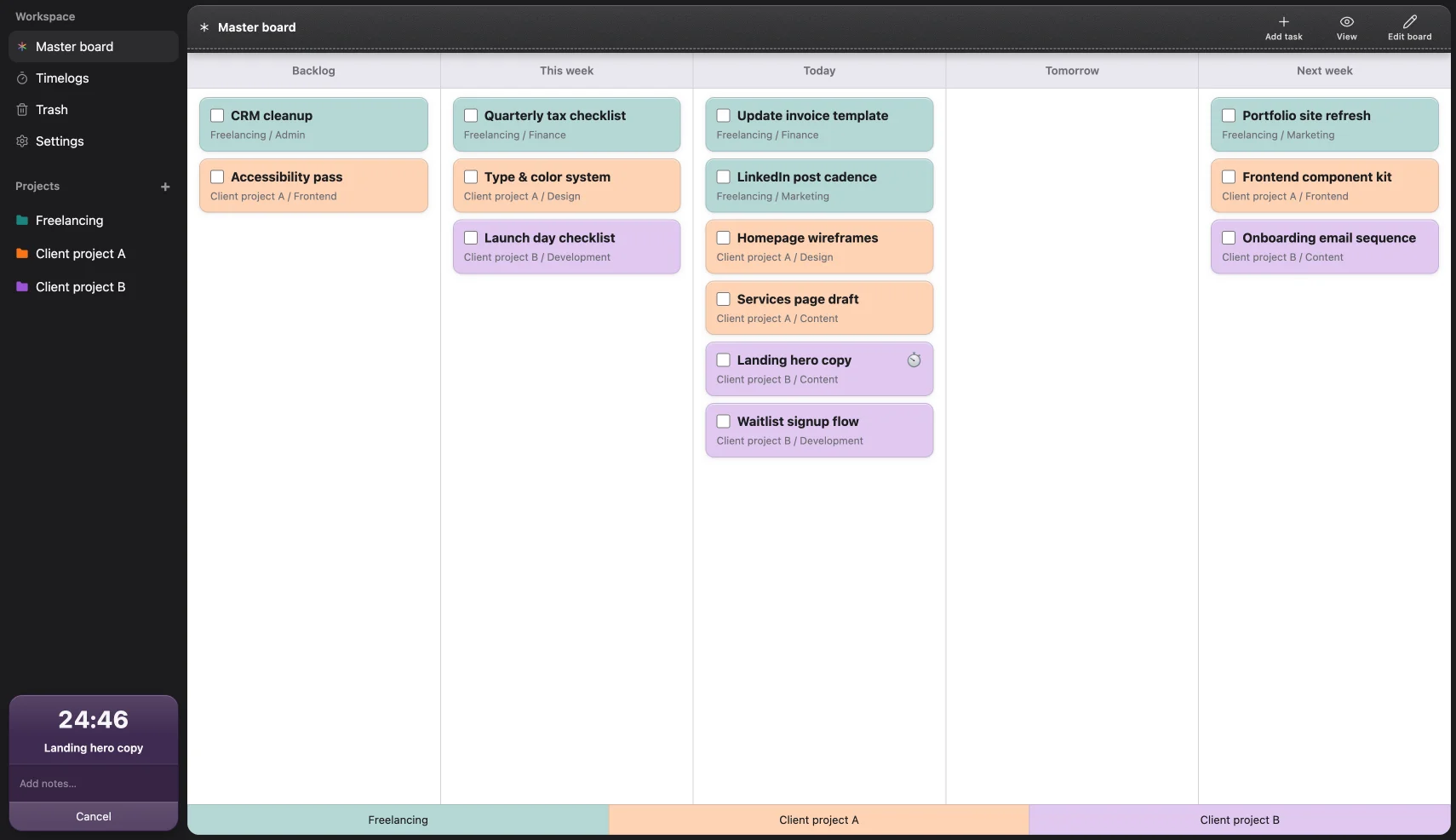Toggle the Portfolio site refresh checkbox

[x=1229, y=116]
